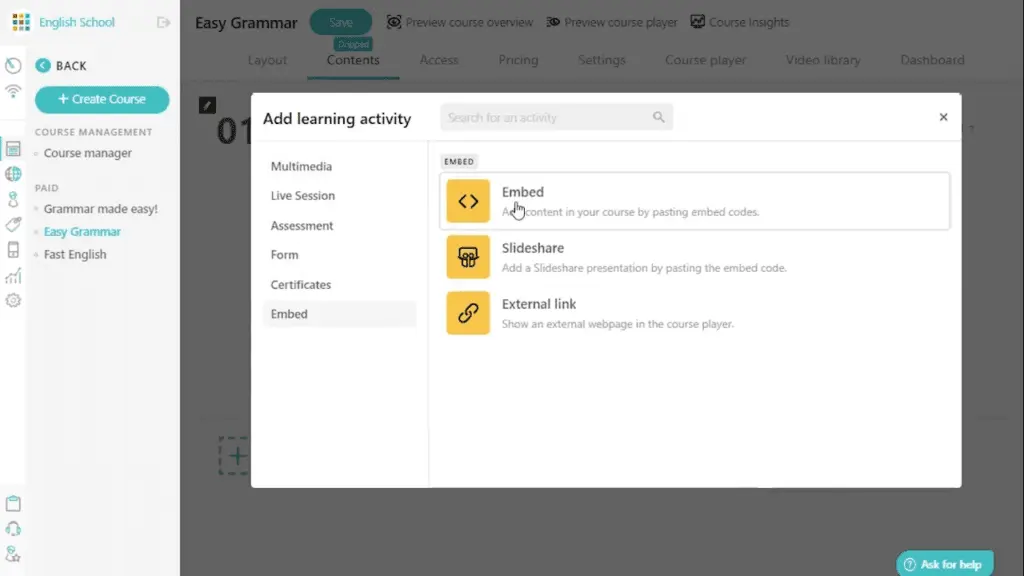Click the search magnifier icon in dialog

658,118
